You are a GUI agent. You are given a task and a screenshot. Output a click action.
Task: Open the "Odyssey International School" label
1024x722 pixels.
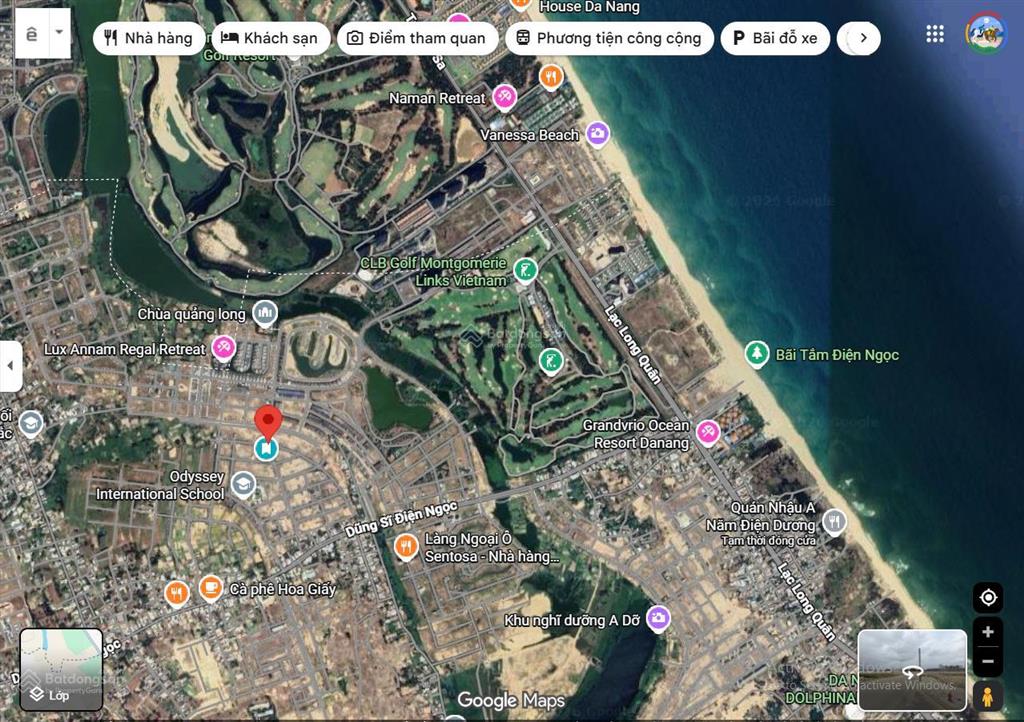click(x=160, y=485)
